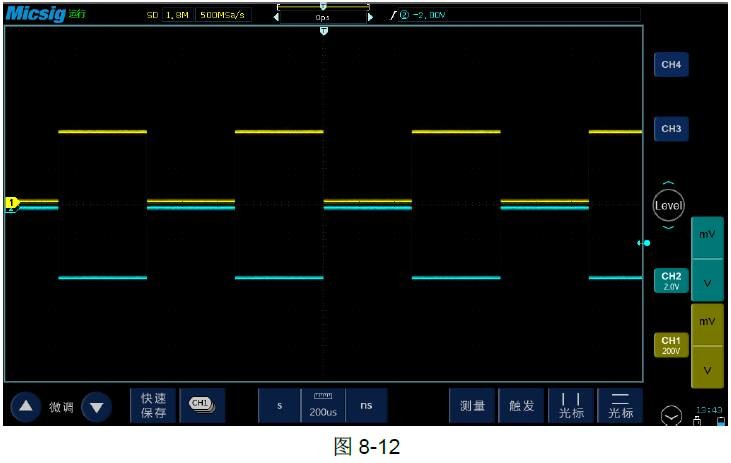Click the CH1 tag icon beside quick save
The image size is (731, 463).
202,405
